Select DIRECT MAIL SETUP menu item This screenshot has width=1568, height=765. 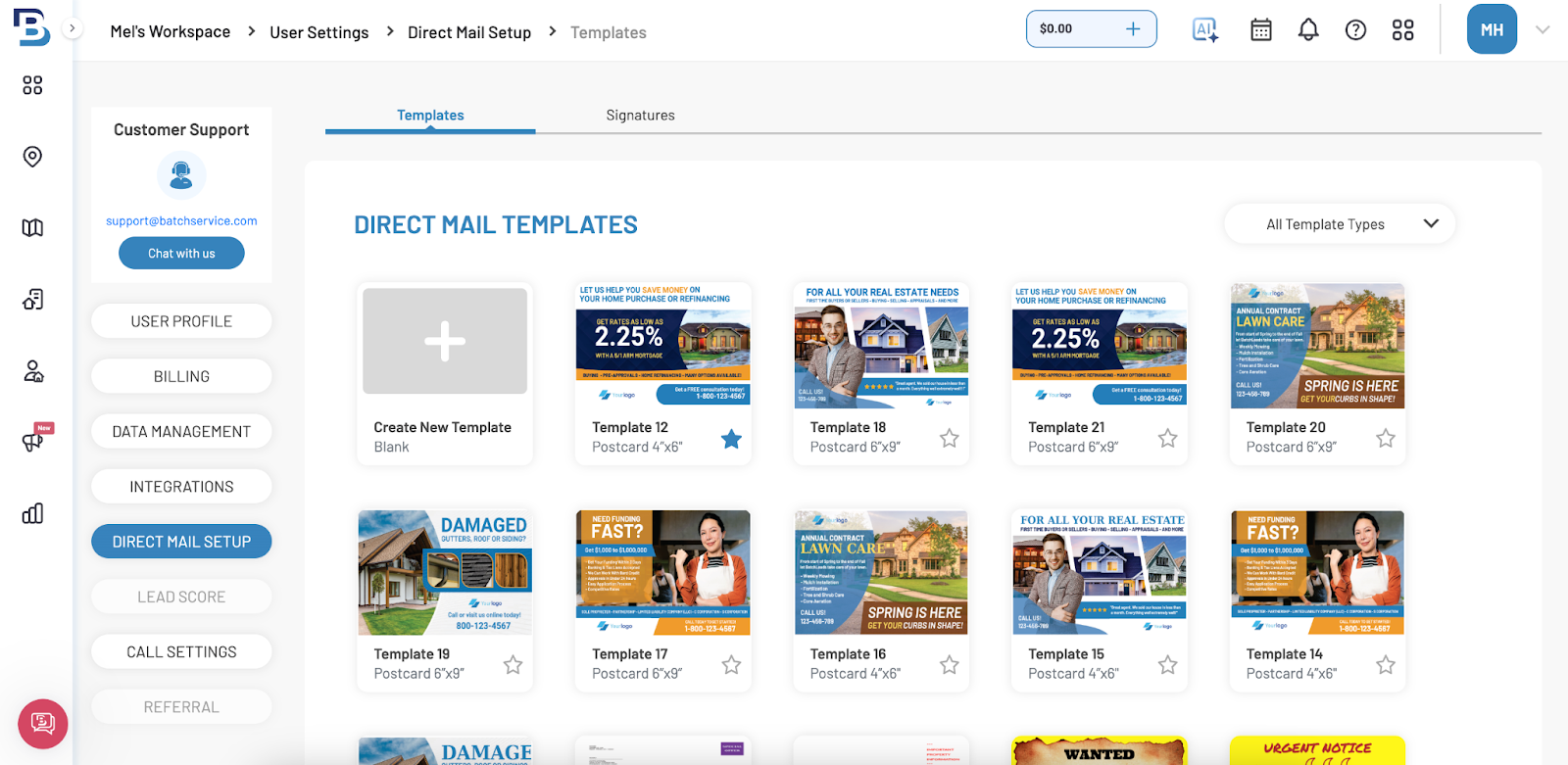tap(181, 542)
